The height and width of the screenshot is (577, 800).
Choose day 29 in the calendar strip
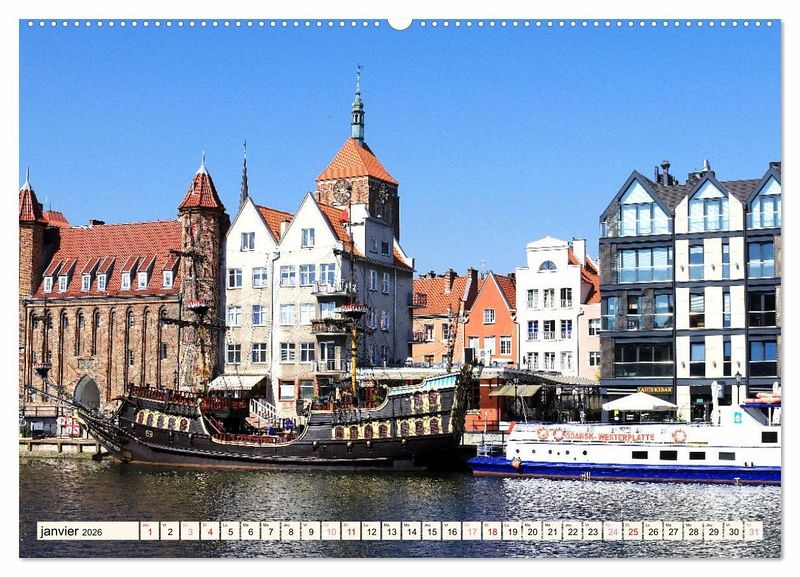[714, 531]
